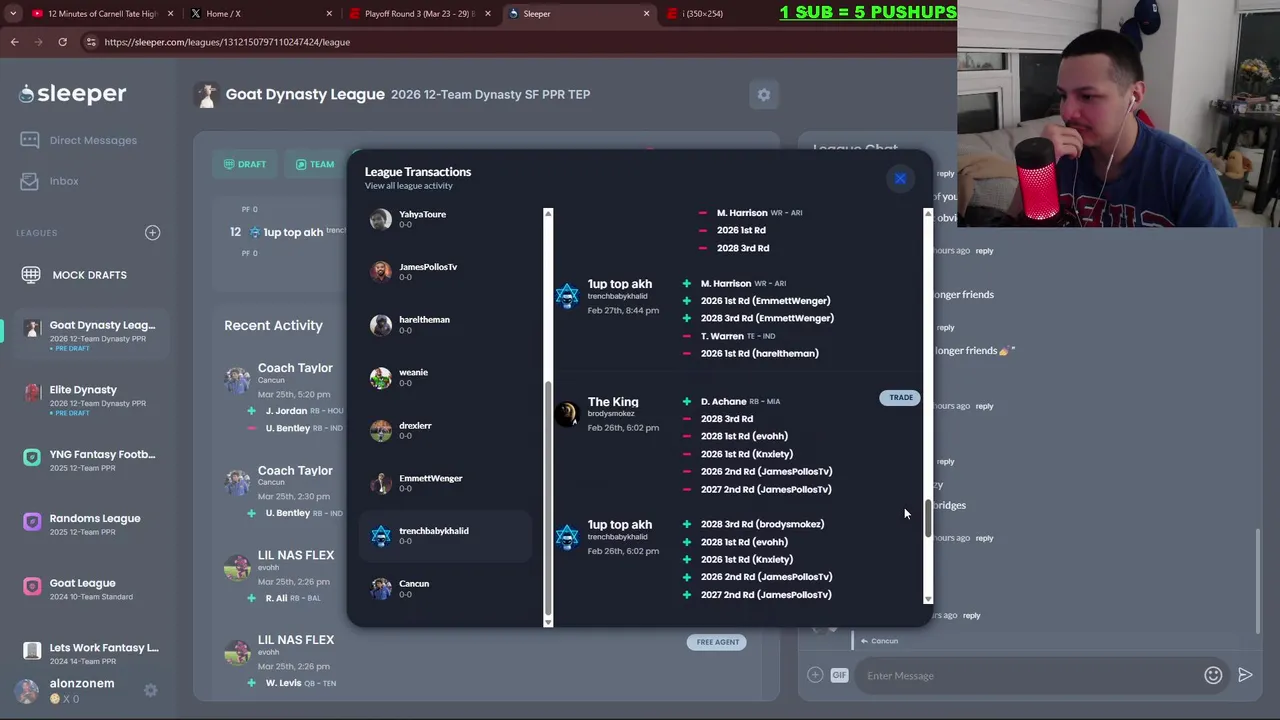Open the Inbox
The image size is (1280, 720).
(50, 181)
